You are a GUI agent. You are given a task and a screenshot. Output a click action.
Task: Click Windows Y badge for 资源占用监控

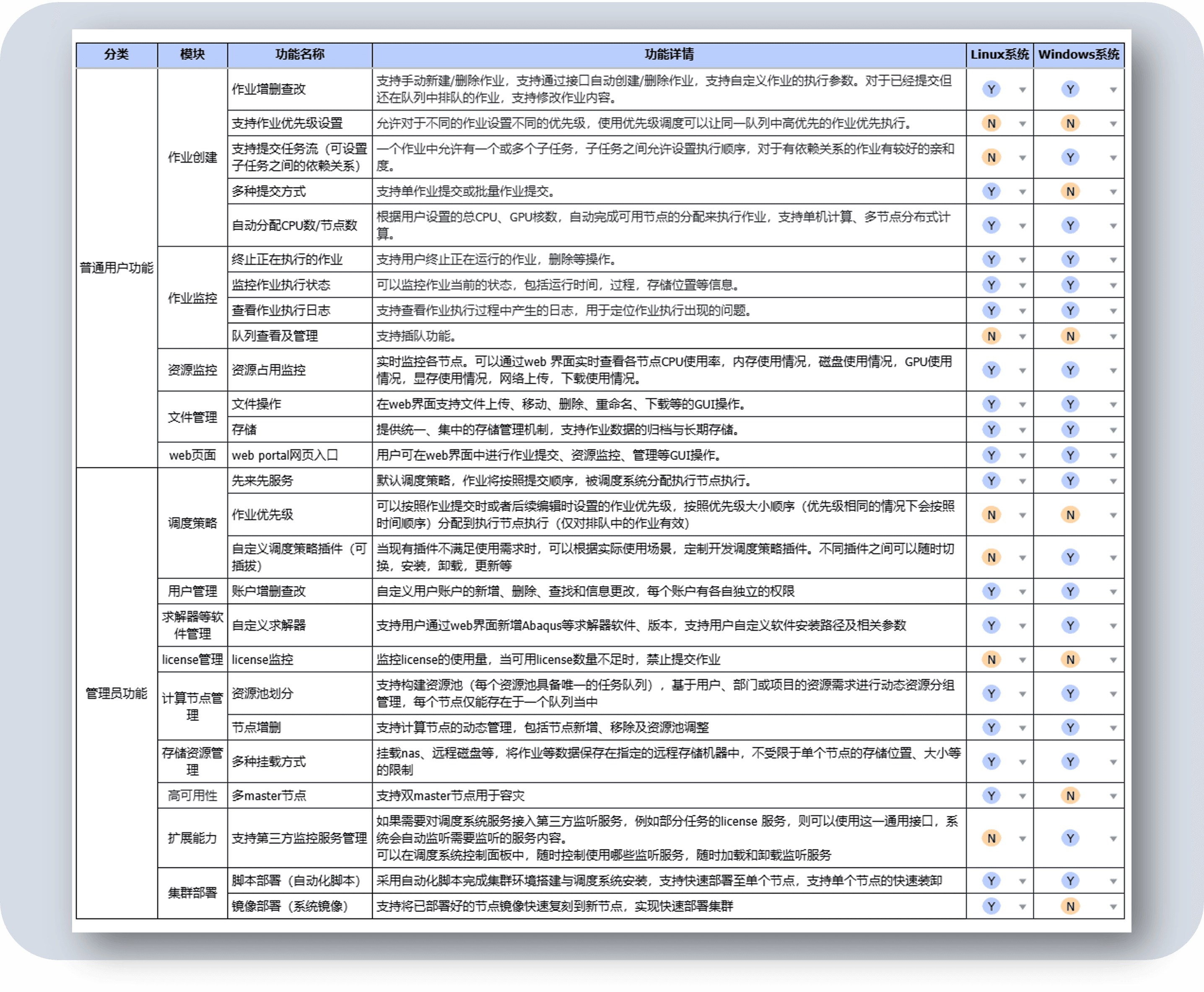[1070, 370]
